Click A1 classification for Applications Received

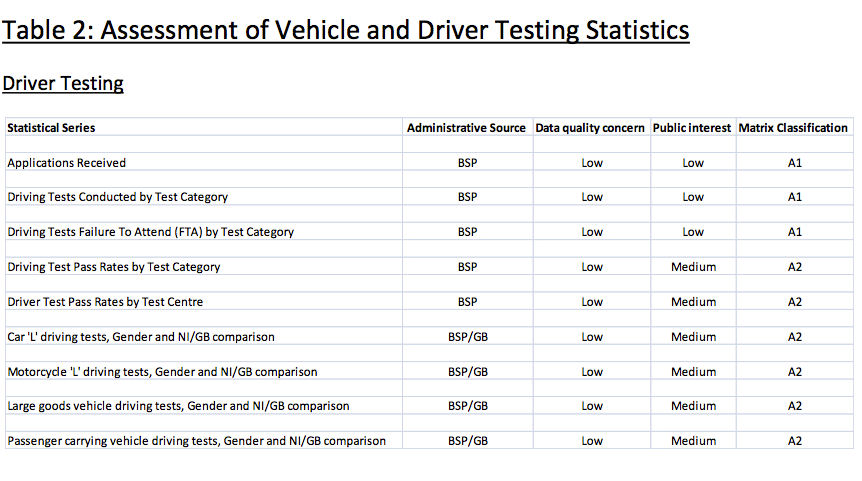coord(795,163)
